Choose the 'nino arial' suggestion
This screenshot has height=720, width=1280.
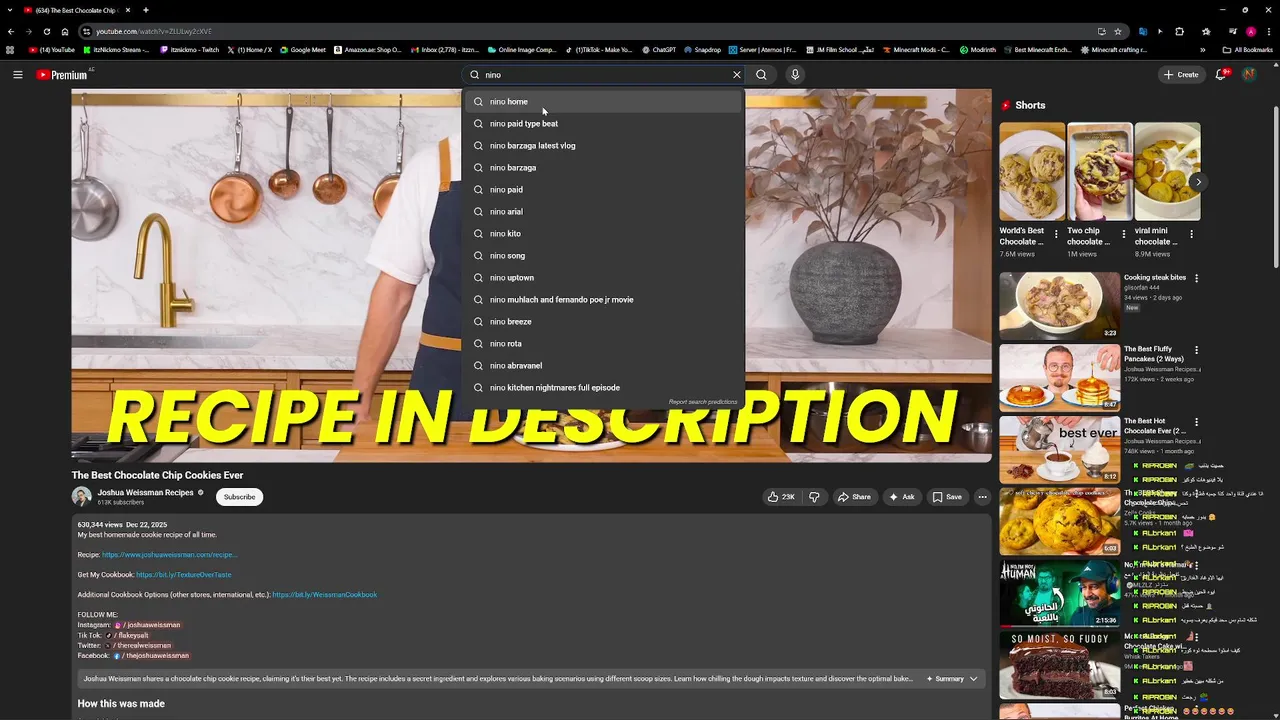click(x=604, y=212)
